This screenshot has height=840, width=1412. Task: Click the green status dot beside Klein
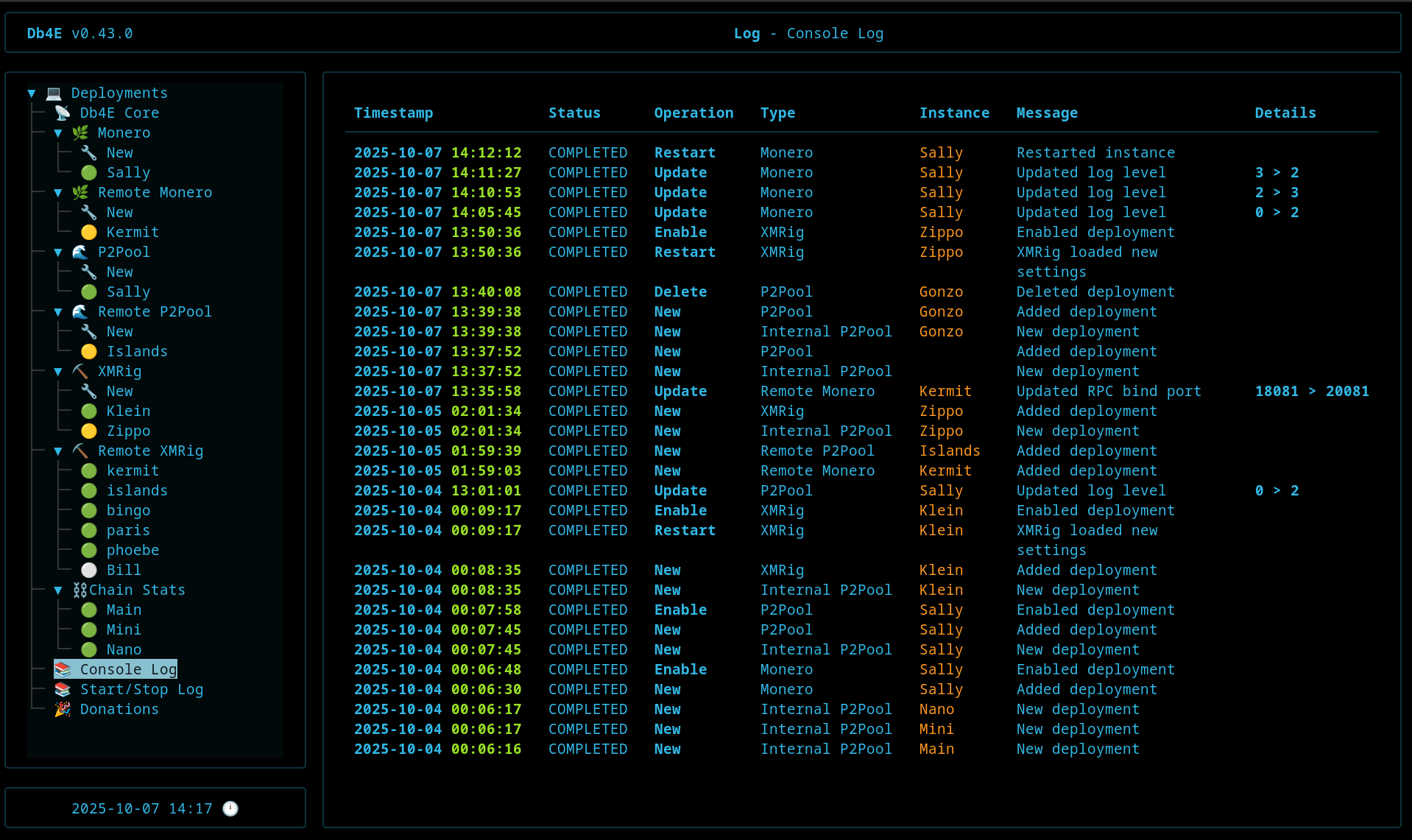(89, 411)
